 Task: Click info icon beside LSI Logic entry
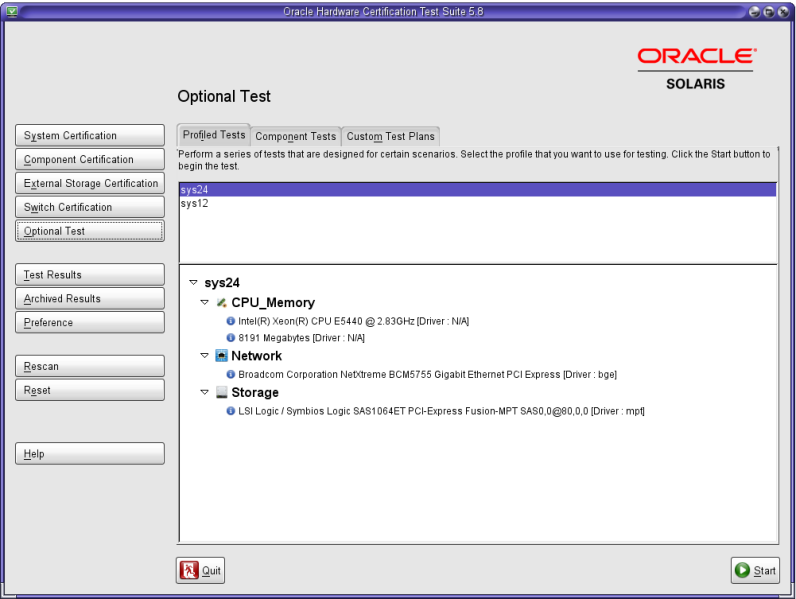(231, 411)
